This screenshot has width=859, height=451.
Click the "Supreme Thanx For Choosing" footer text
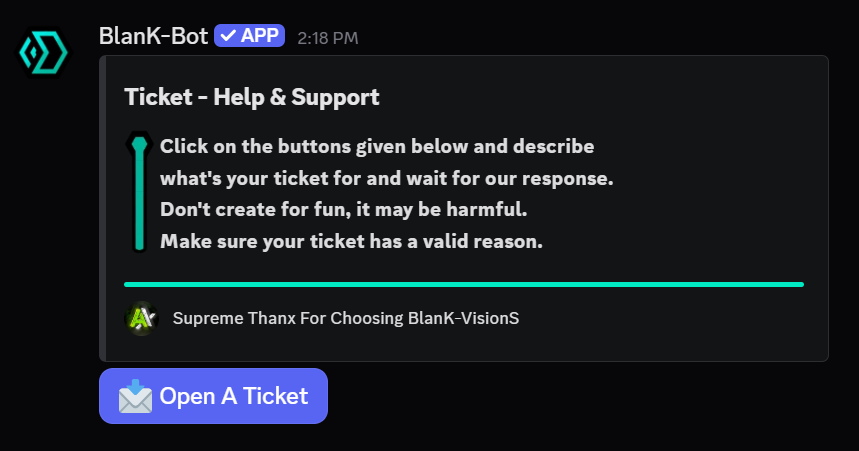pyautogui.click(x=288, y=319)
